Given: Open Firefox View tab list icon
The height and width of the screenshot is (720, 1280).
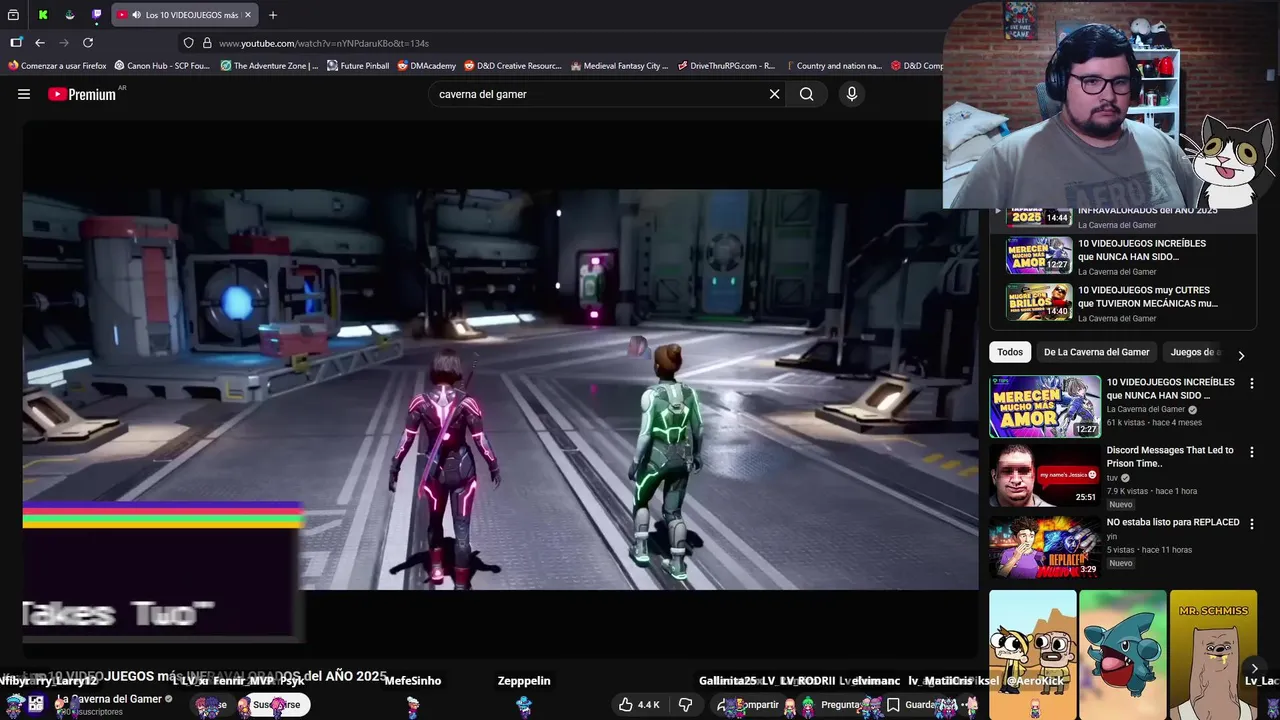Looking at the screenshot, I should pyautogui.click(x=13, y=15).
